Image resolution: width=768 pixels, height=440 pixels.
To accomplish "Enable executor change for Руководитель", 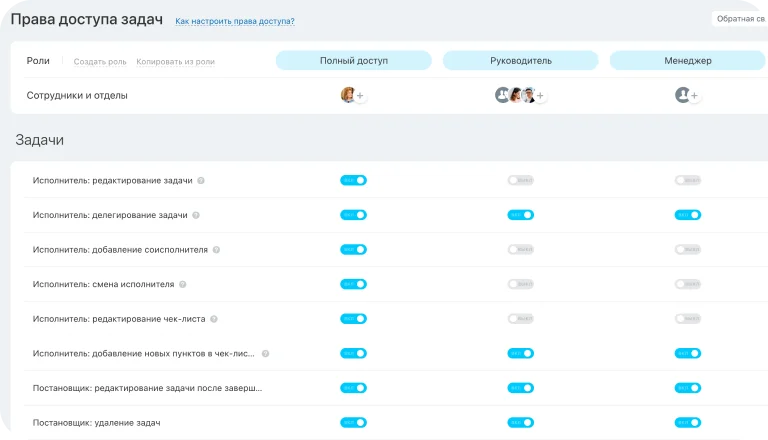I will click(x=520, y=284).
